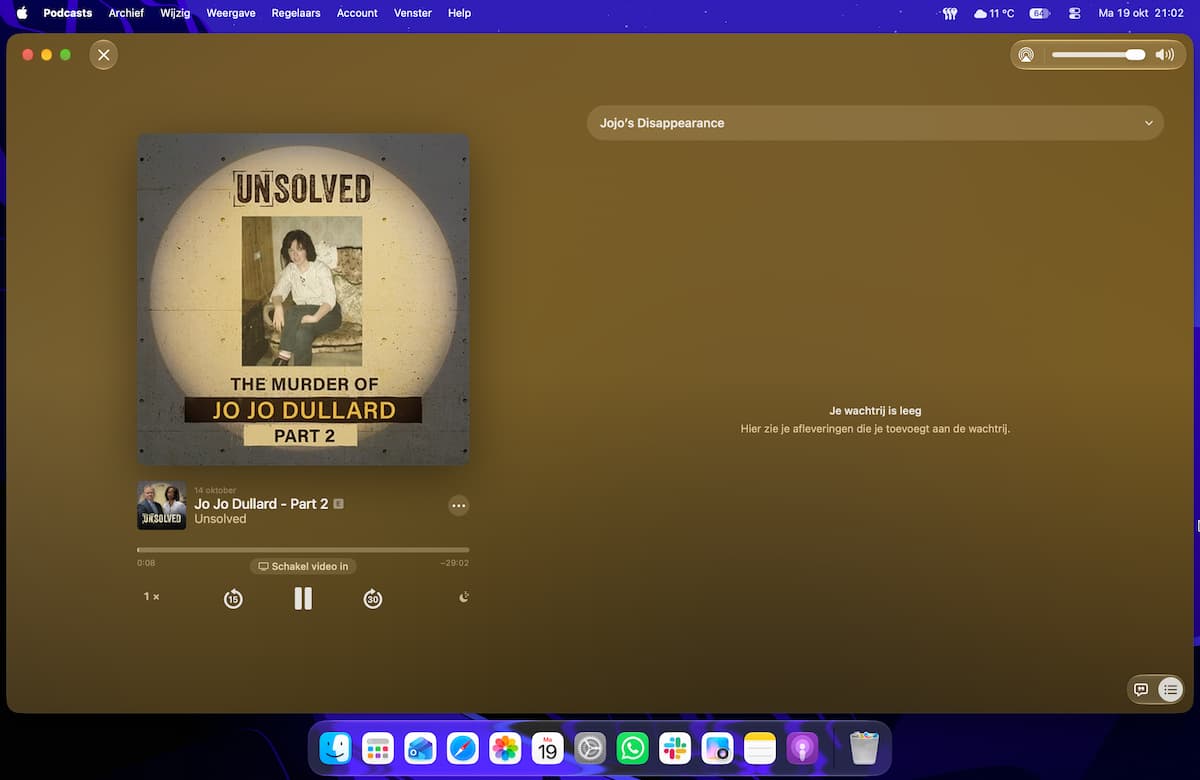
Task: Click the speaker volume icon
Action: (1165, 55)
